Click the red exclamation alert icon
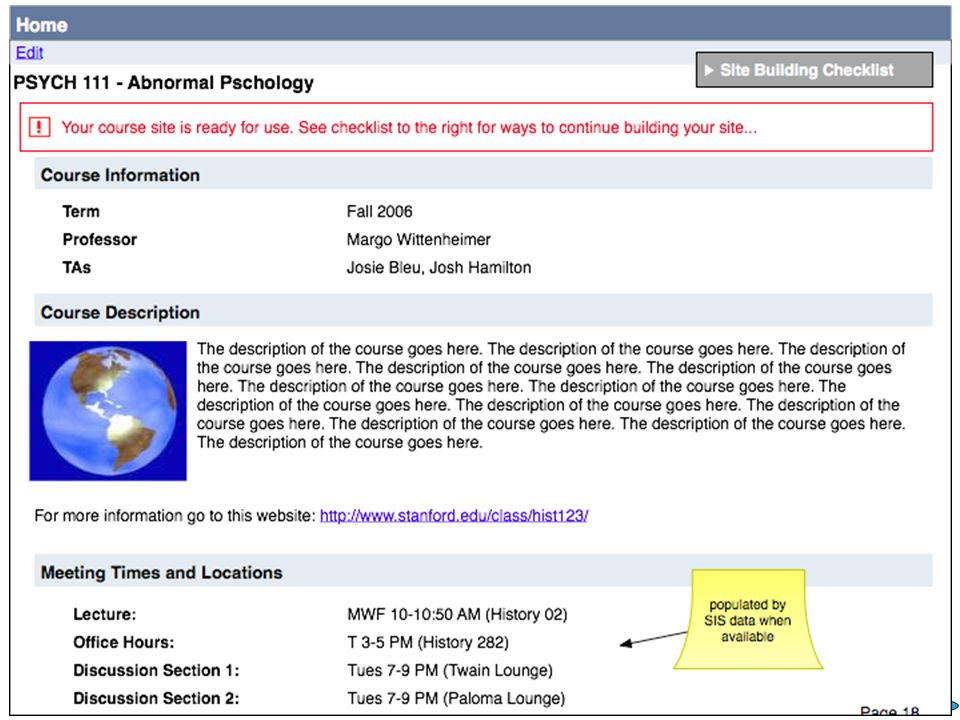 pyautogui.click(x=40, y=127)
